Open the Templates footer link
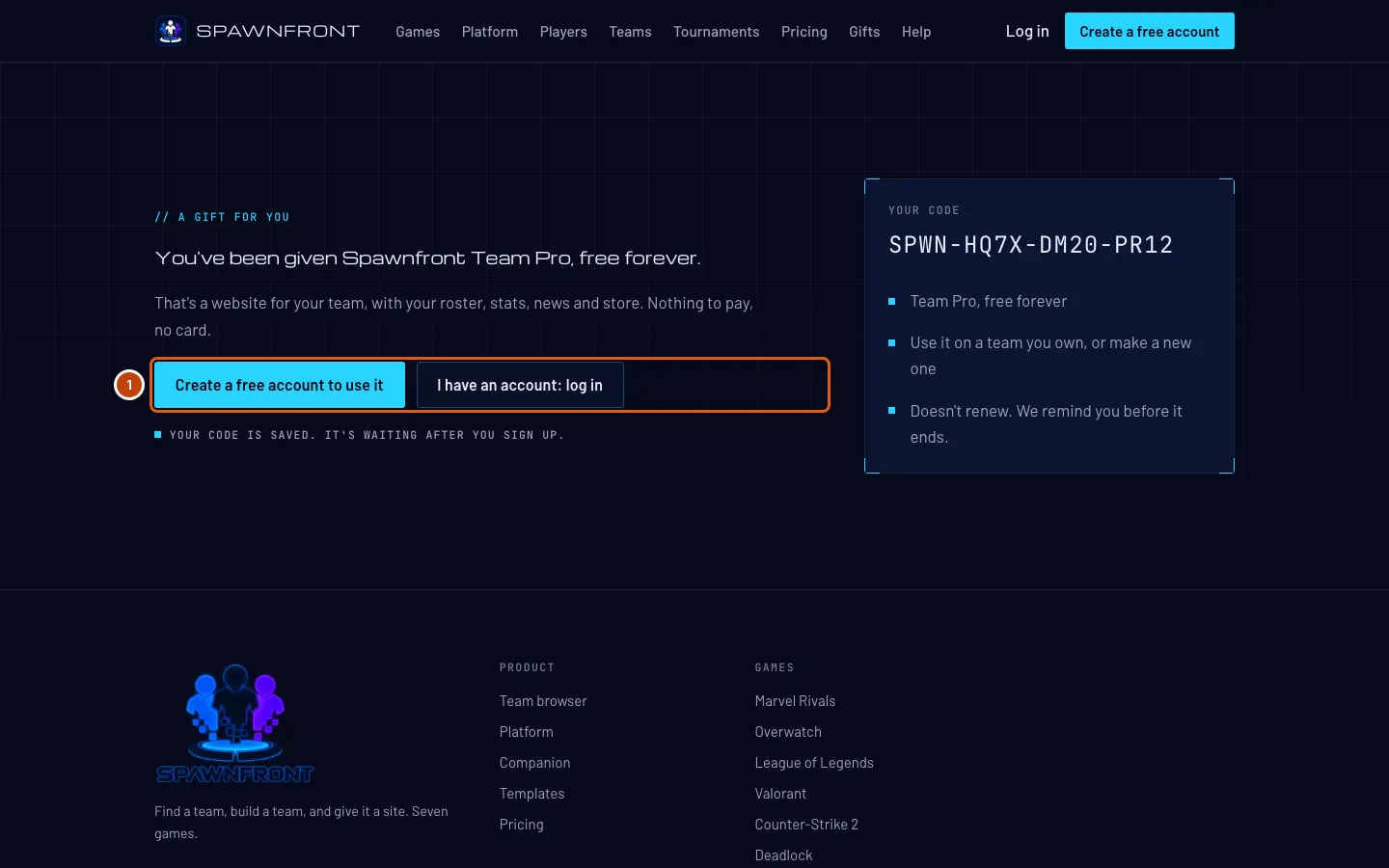Image resolution: width=1389 pixels, height=868 pixels. pyautogui.click(x=532, y=794)
